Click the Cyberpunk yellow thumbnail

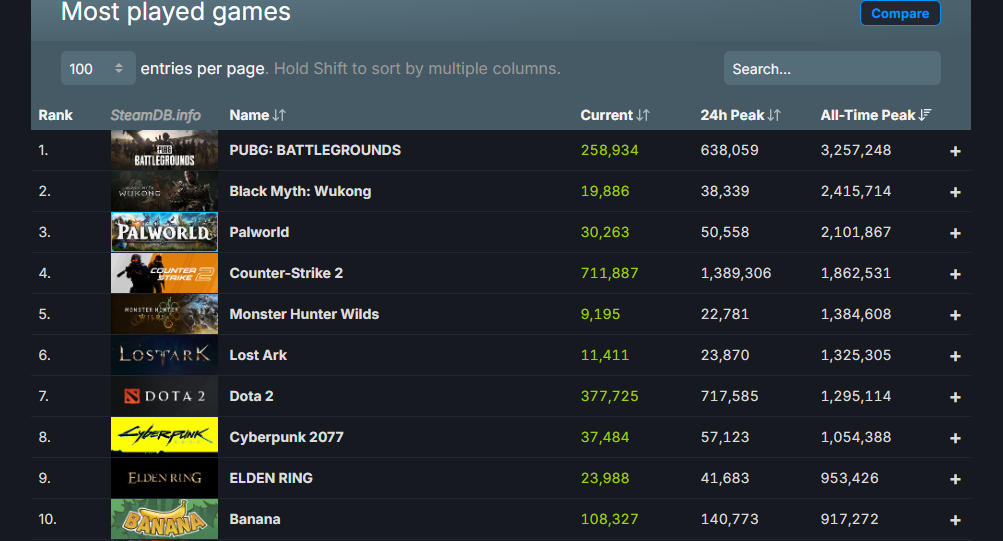click(x=164, y=437)
